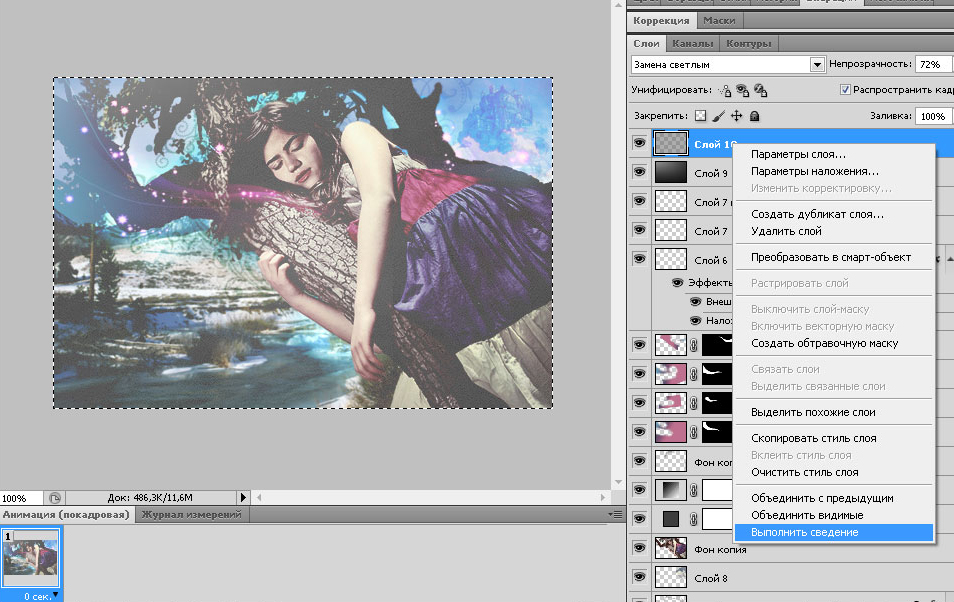
Task: Select Объединить с предыдущим menu item
Action: (x=822, y=498)
